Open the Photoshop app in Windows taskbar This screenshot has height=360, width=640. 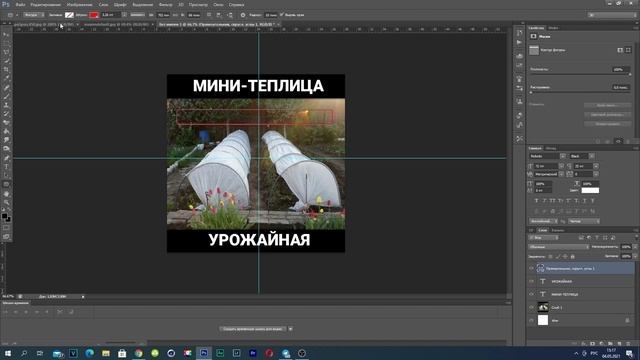(204, 353)
